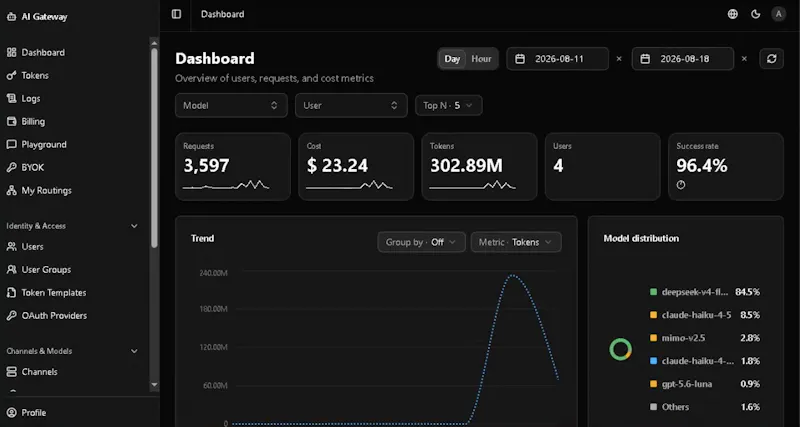
Task: Click the Billing wallet icon
Action: [x=11, y=121]
